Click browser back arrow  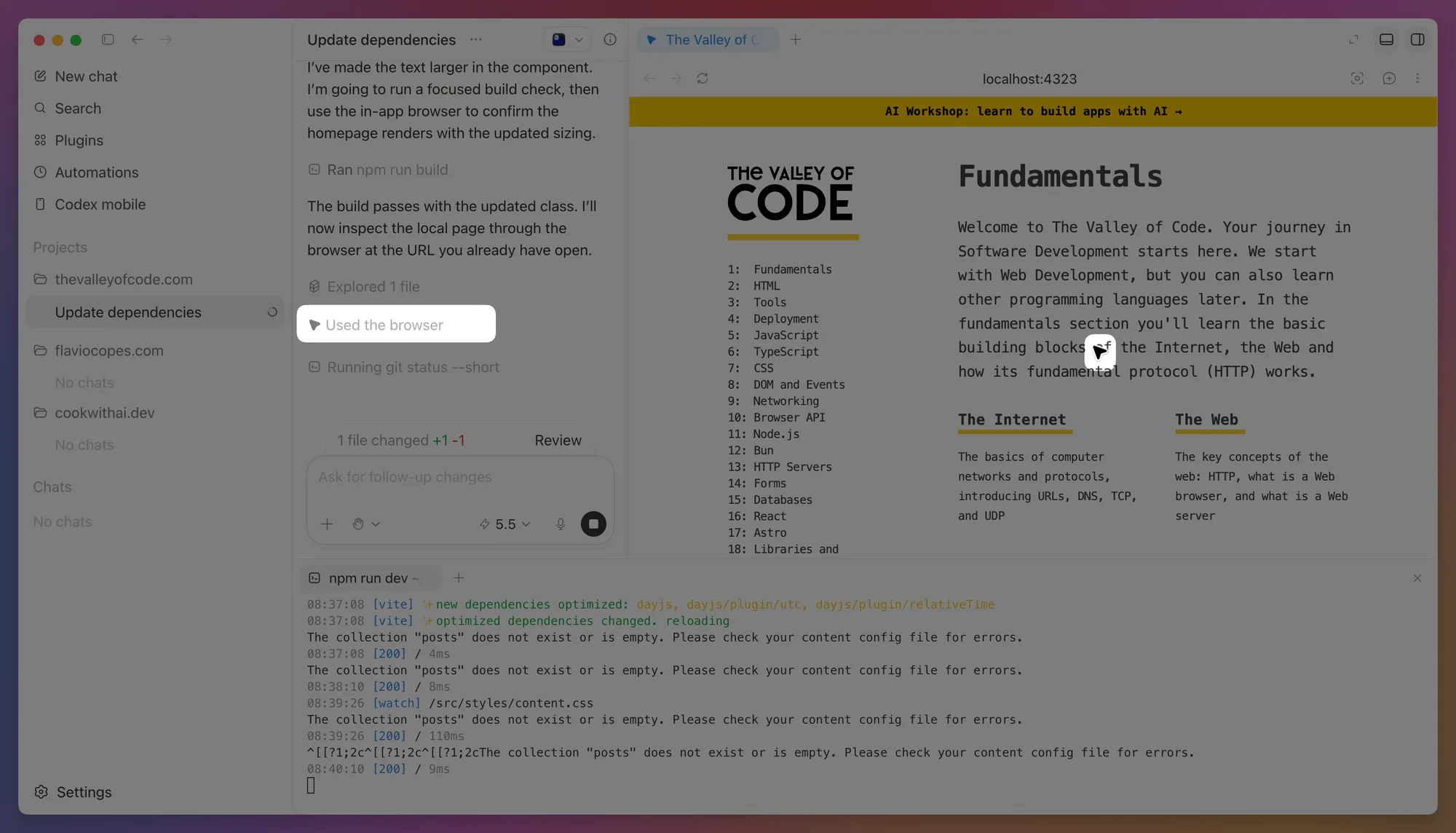click(x=649, y=79)
